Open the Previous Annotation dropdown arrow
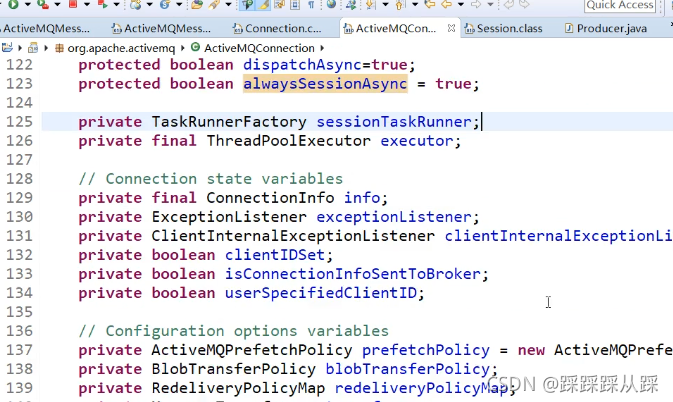The width and height of the screenshot is (673, 402). (415, 5)
